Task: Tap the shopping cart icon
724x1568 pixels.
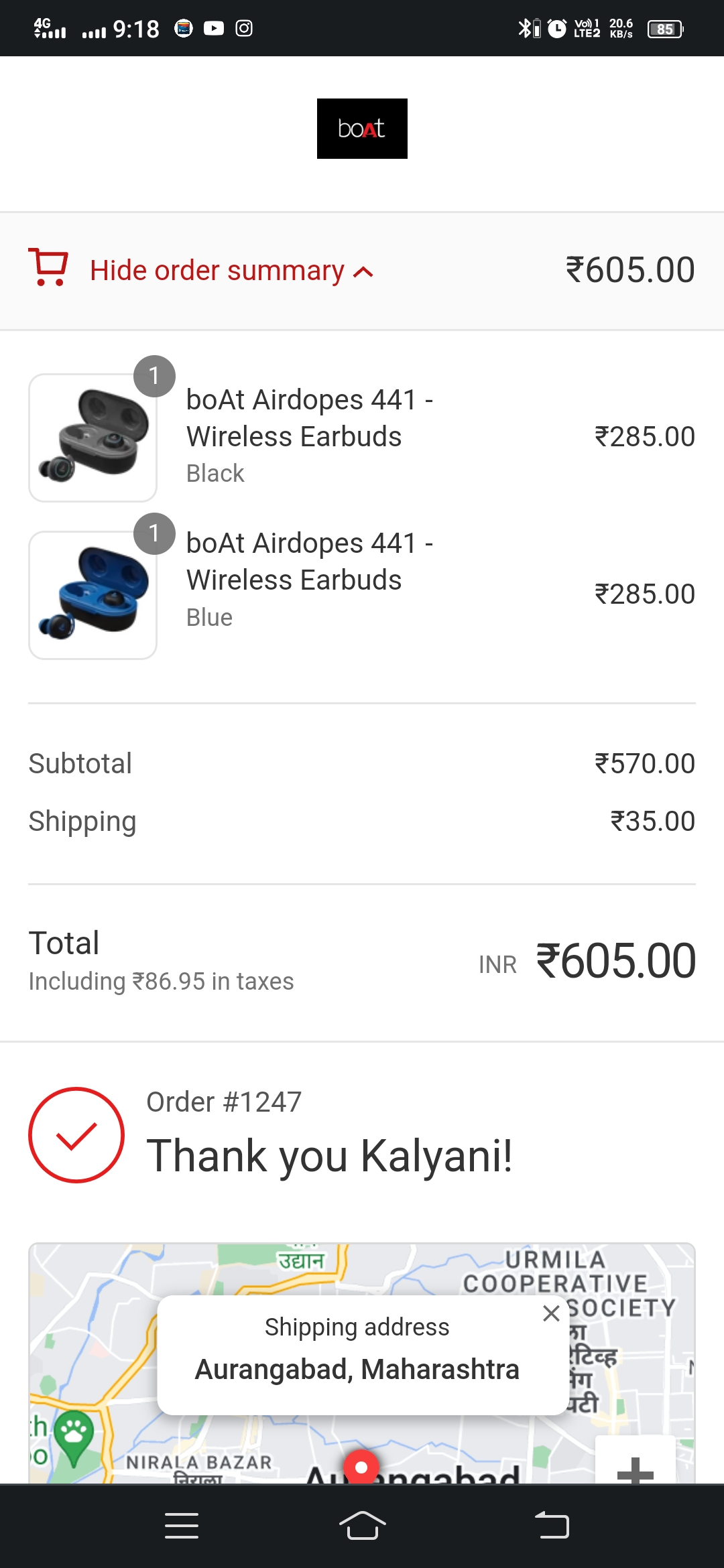Action: 48,267
